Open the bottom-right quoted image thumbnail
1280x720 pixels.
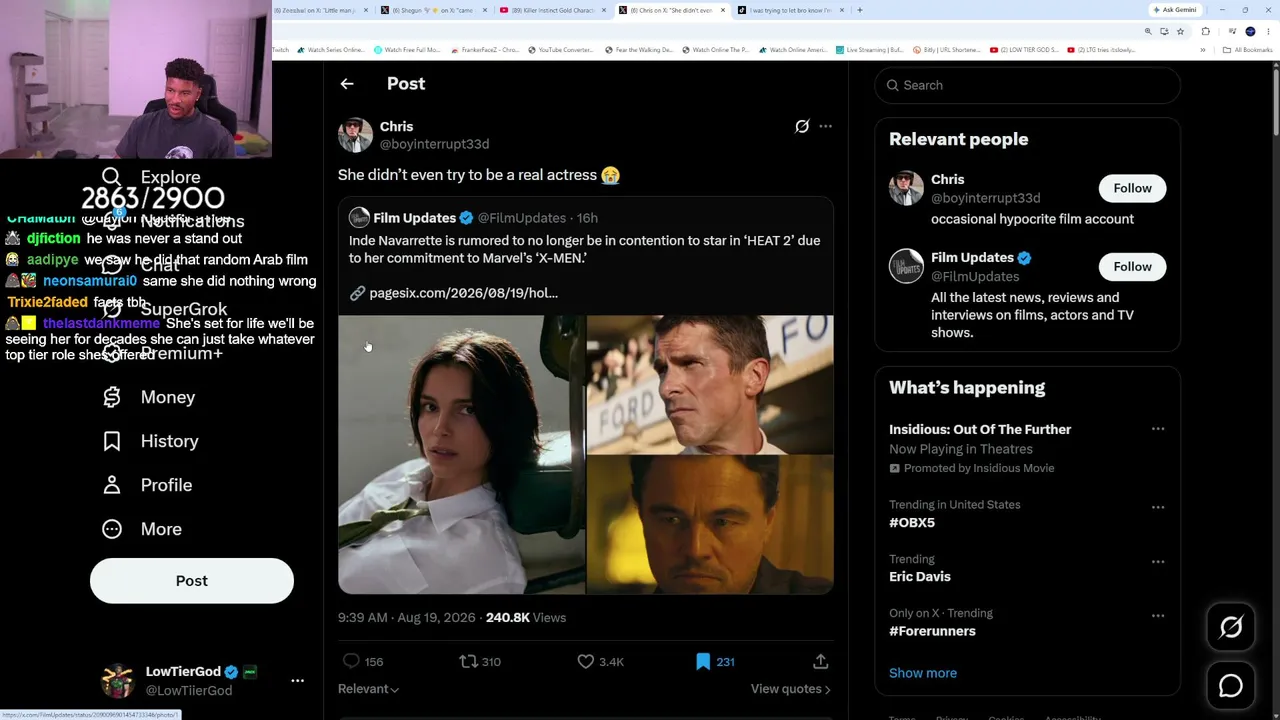coord(710,525)
